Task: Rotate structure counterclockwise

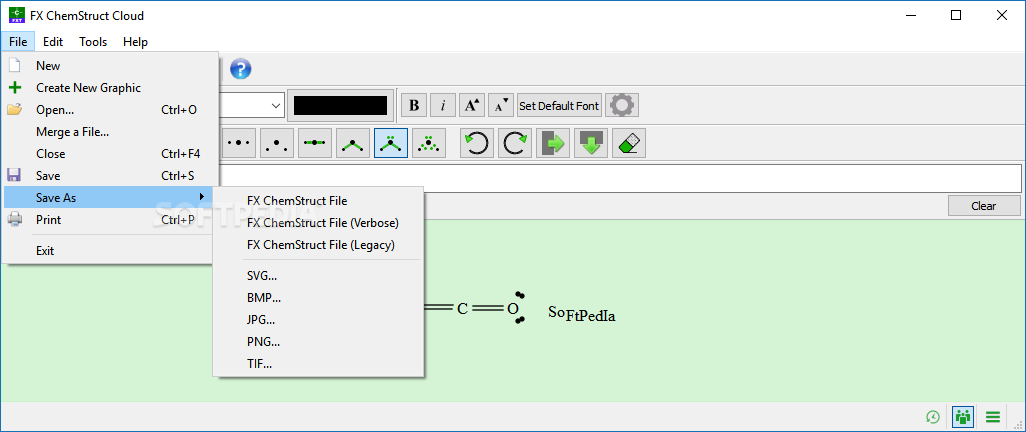Action: click(477, 143)
